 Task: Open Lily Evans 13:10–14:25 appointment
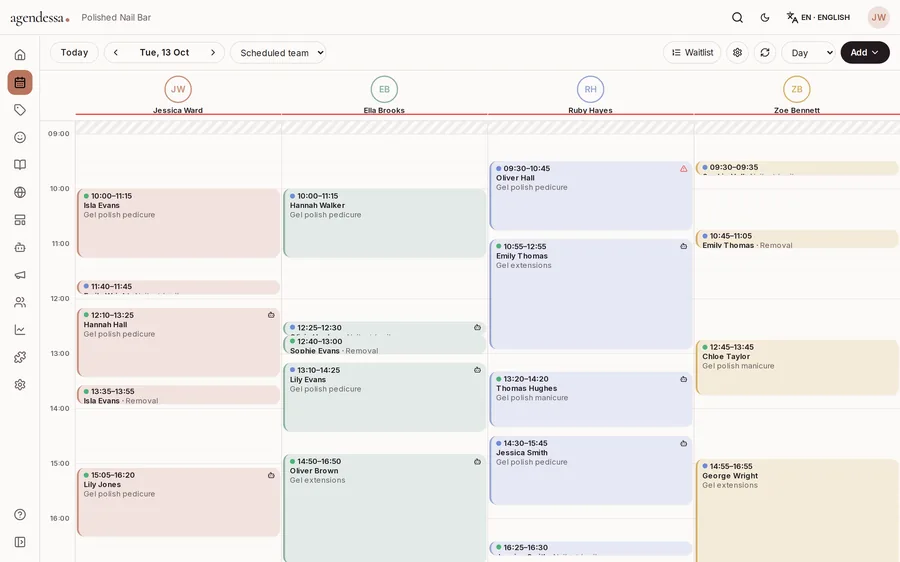pos(385,397)
